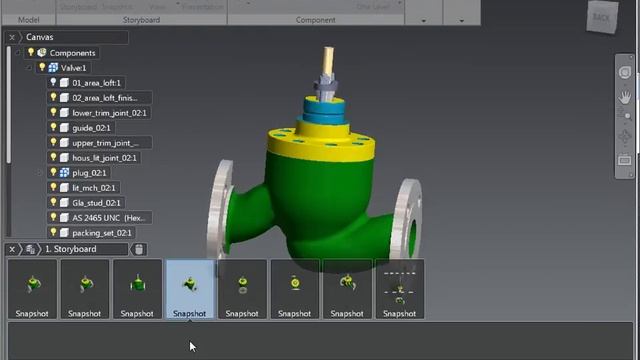Click the ViewCube BACK face
The width and height of the screenshot is (640, 360).
pos(601,18)
